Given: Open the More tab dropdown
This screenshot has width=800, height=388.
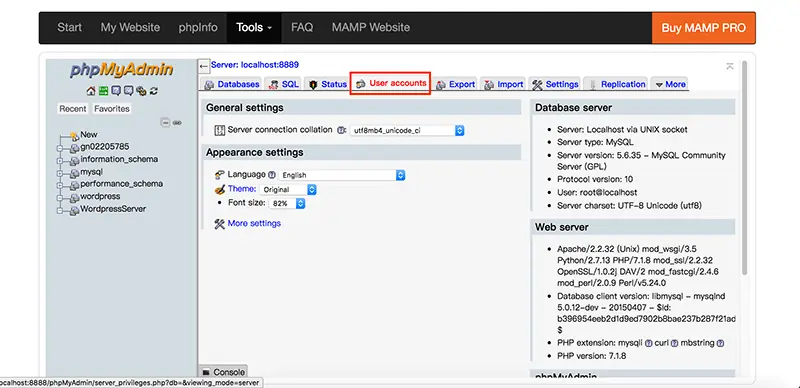Looking at the screenshot, I should (670, 84).
